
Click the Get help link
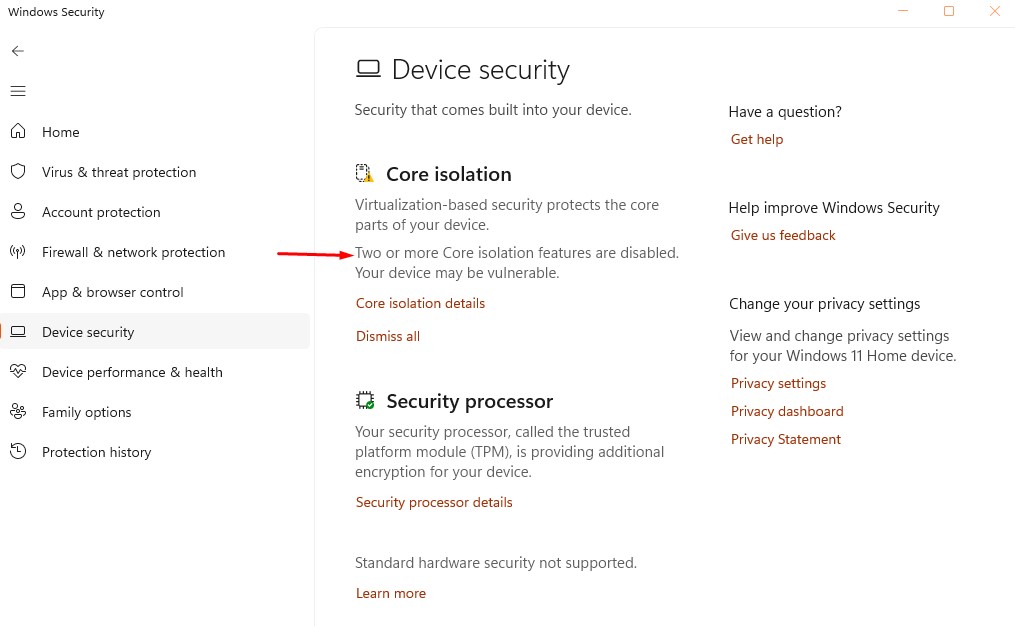click(757, 139)
